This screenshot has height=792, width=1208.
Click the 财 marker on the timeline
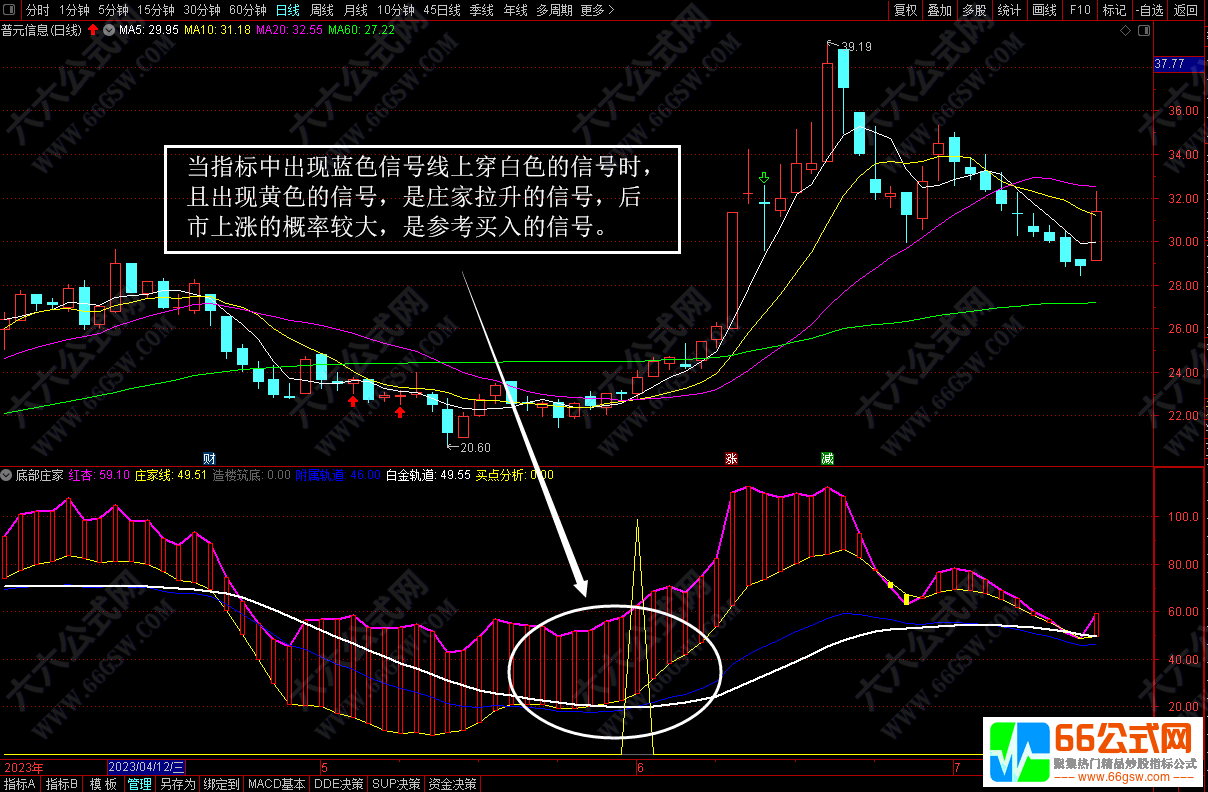pos(209,458)
